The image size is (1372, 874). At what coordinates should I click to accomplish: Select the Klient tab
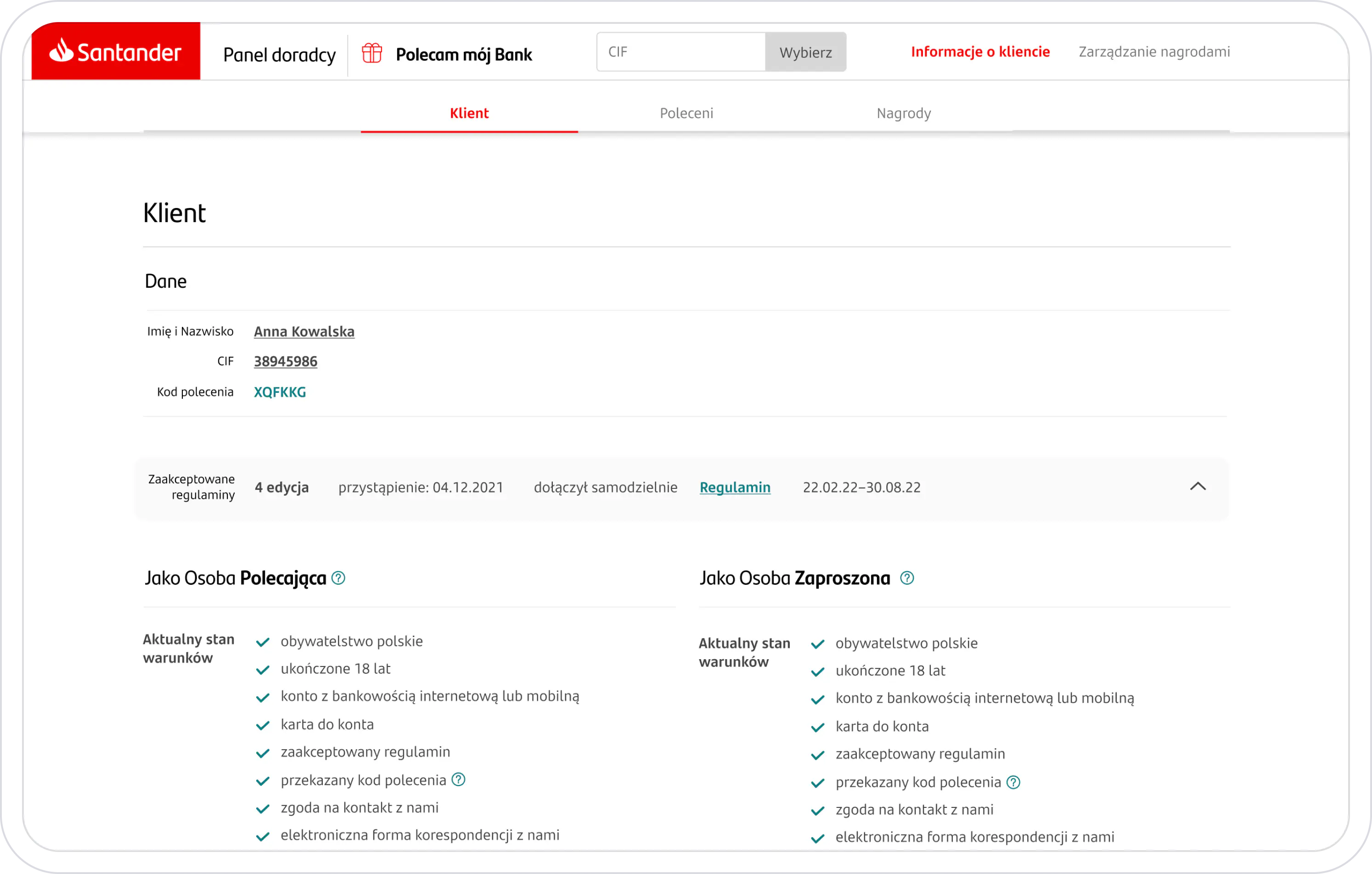coord(469,113)
